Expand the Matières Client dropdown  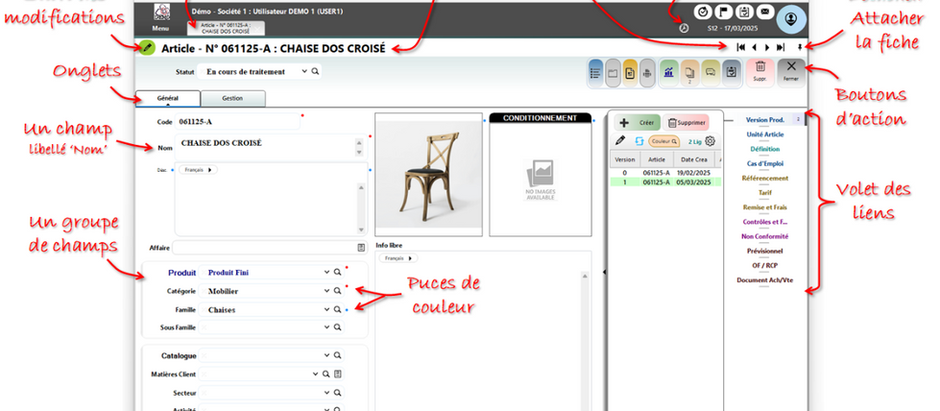click(315, 374)
